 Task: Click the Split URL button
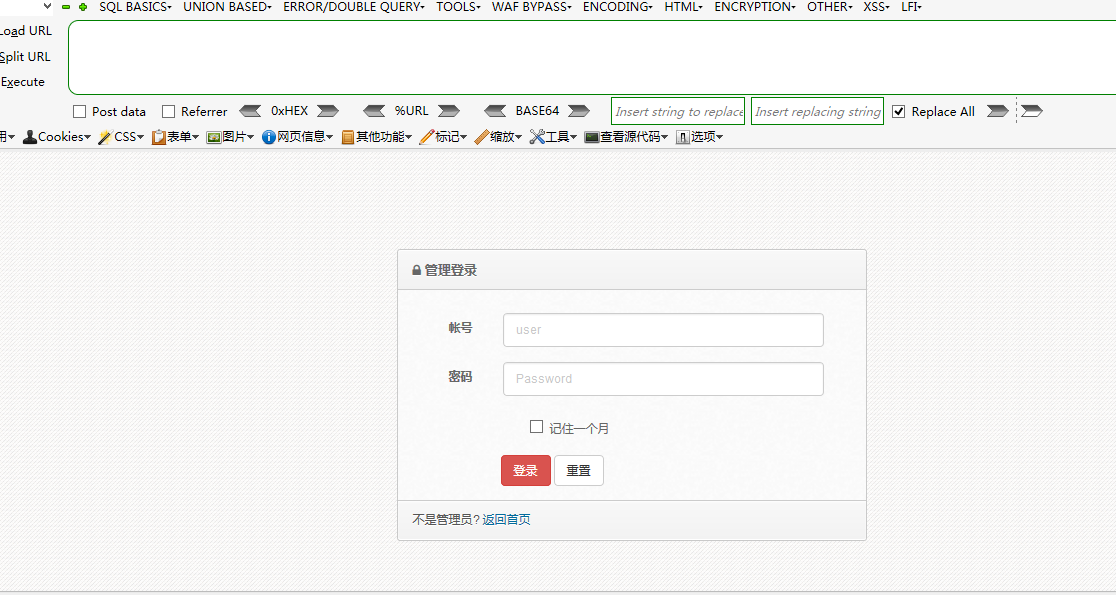click(x=26, y=57)
